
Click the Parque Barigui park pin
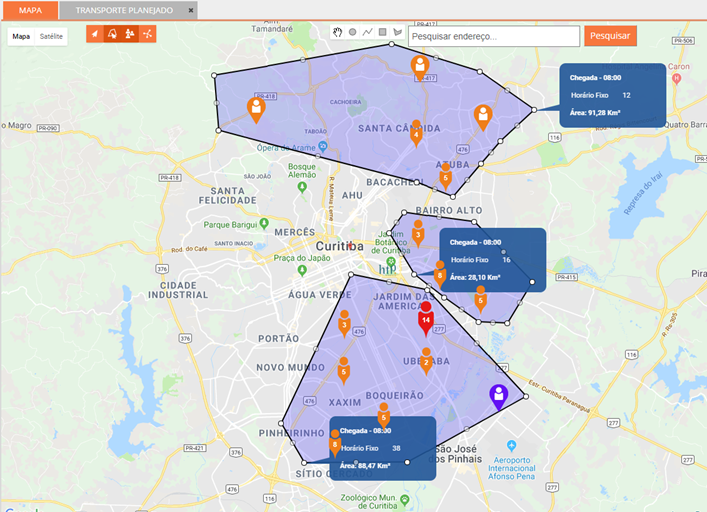coord(264,223)
